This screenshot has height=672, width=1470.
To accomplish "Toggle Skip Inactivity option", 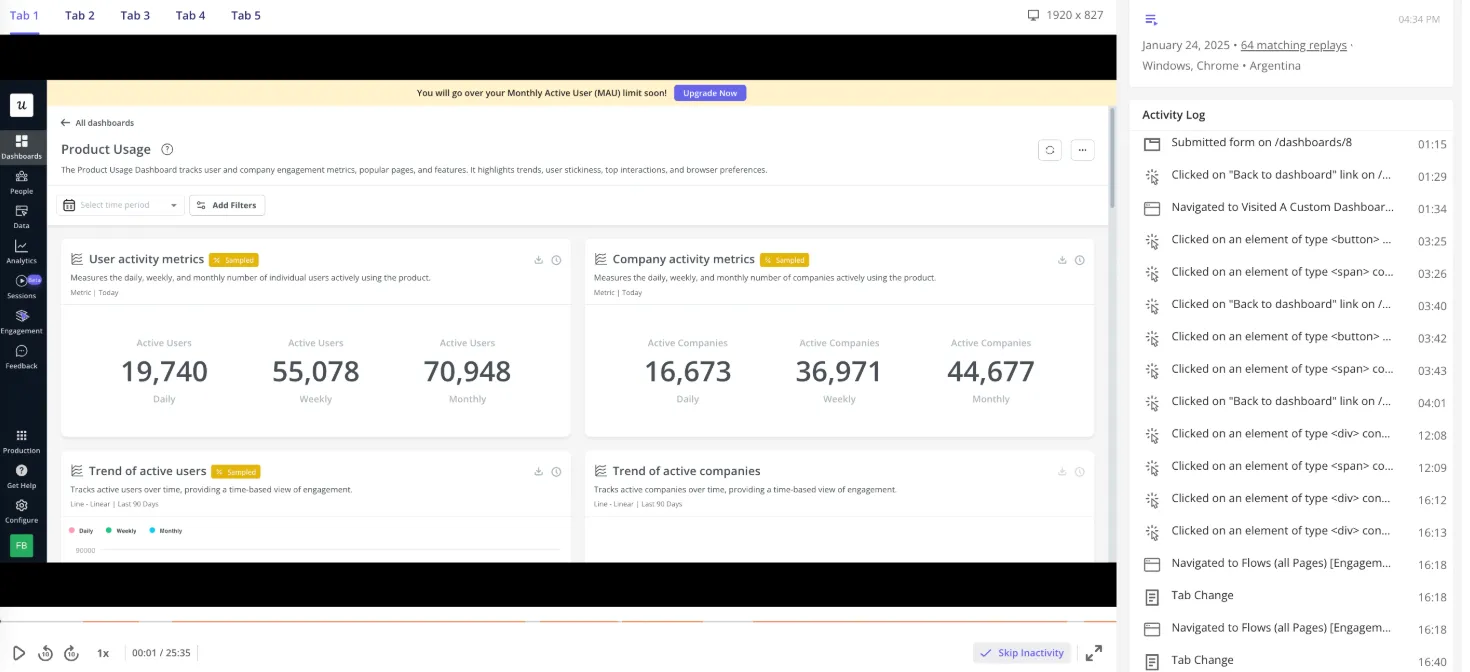I will 1021,653.
